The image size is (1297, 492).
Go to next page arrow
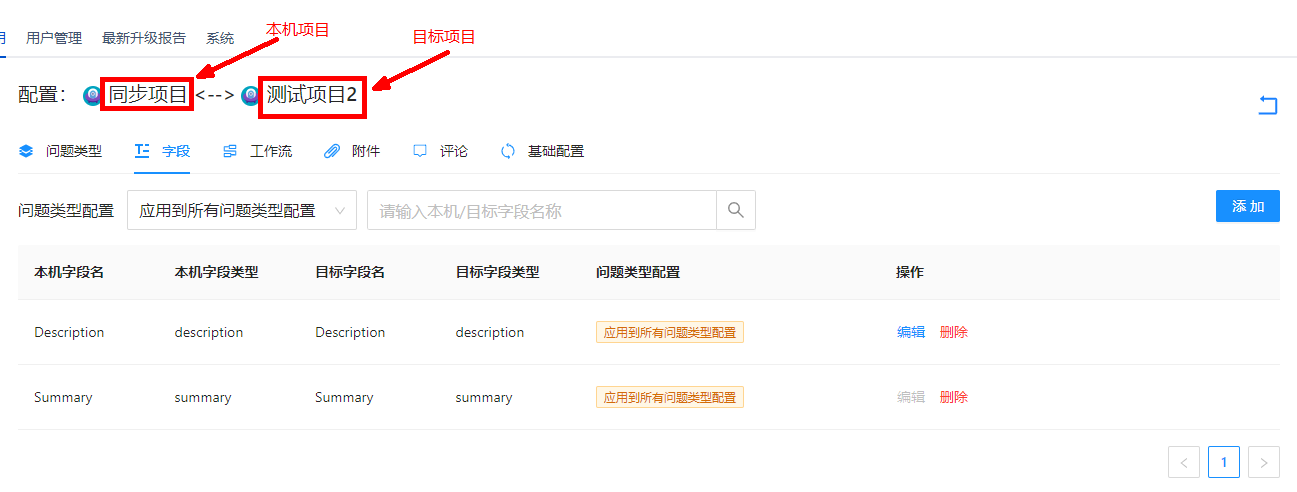tap(1264, 462)
